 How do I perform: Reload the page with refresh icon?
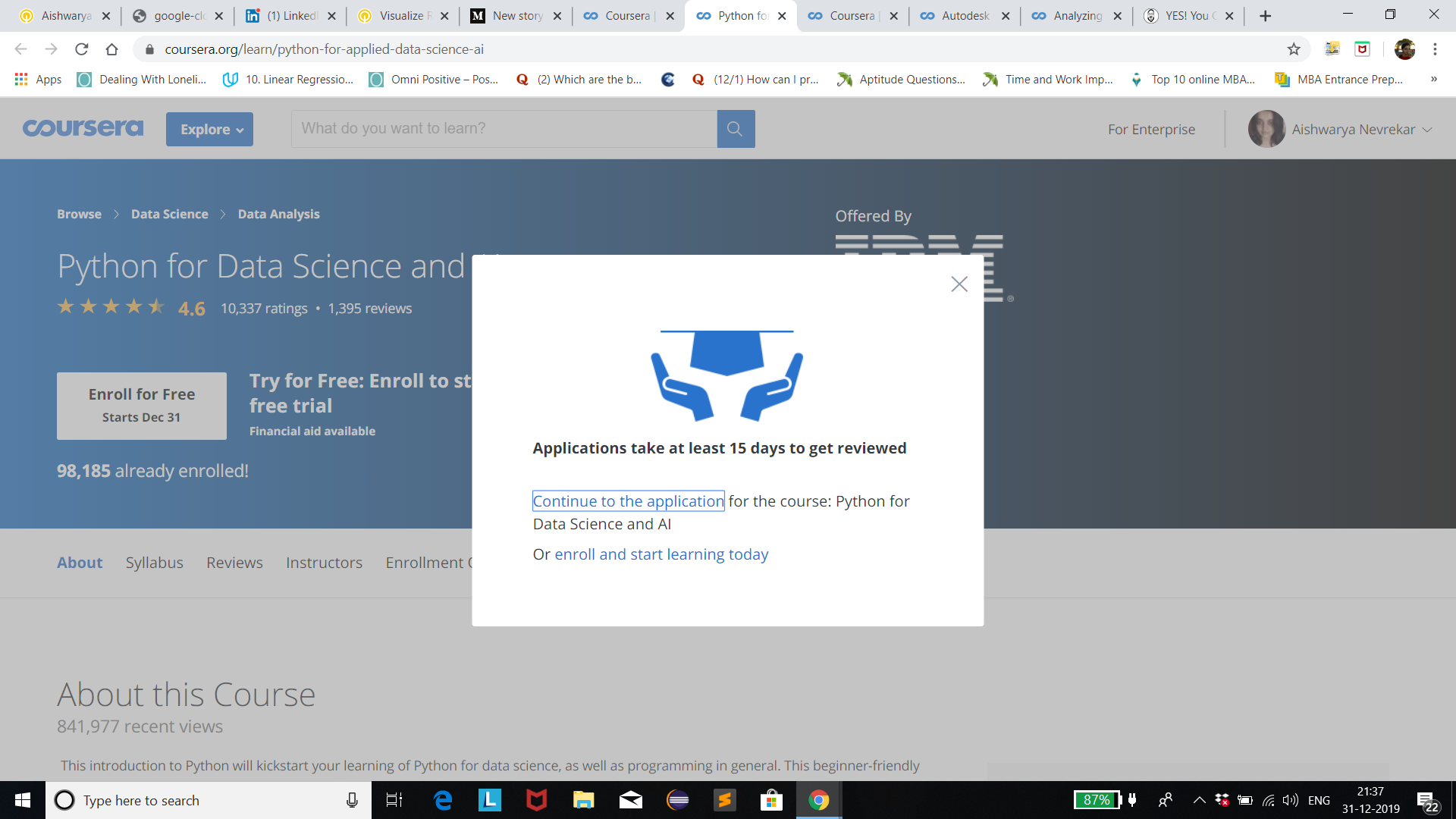tap(81, 49)
